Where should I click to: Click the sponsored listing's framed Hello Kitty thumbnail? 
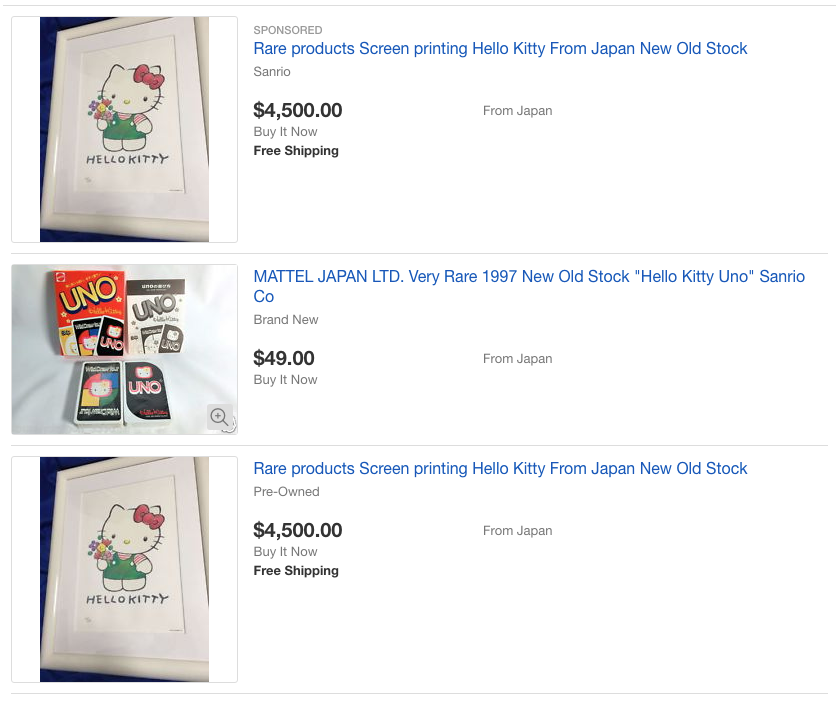tap(124, 129)
